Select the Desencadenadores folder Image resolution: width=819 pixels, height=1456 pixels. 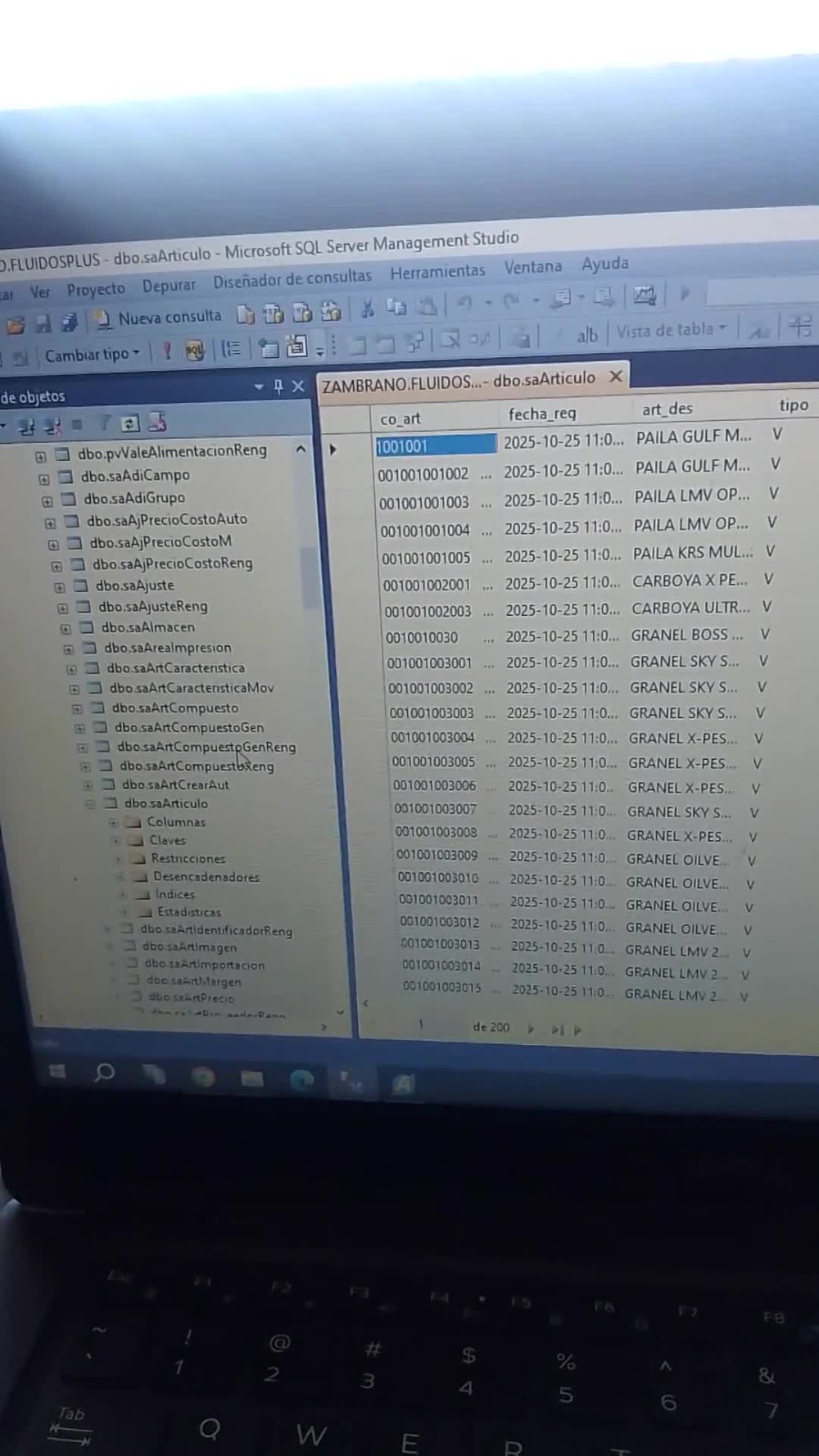(x=206, y=877)
